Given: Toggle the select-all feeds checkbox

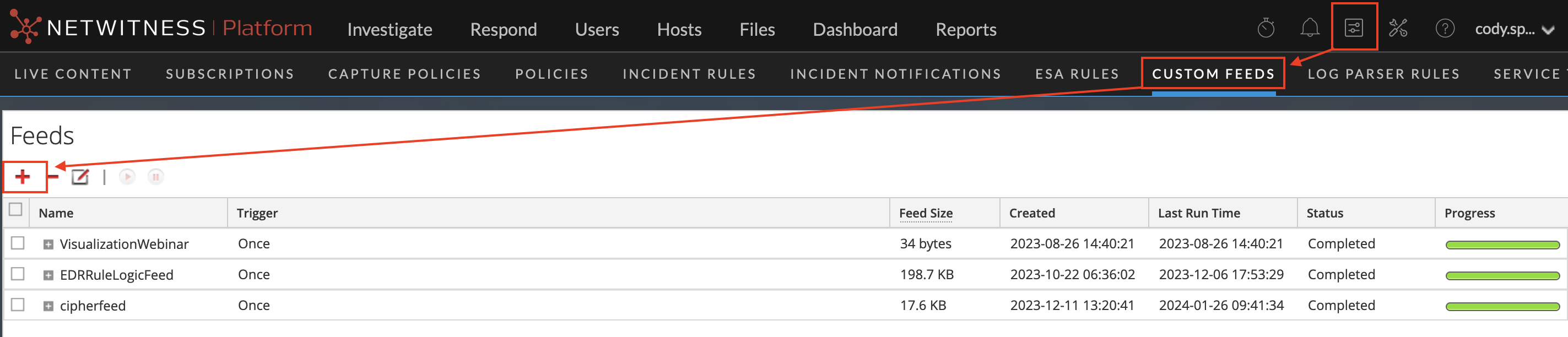Looking at the screenshot, I should (x=16, y=210).
